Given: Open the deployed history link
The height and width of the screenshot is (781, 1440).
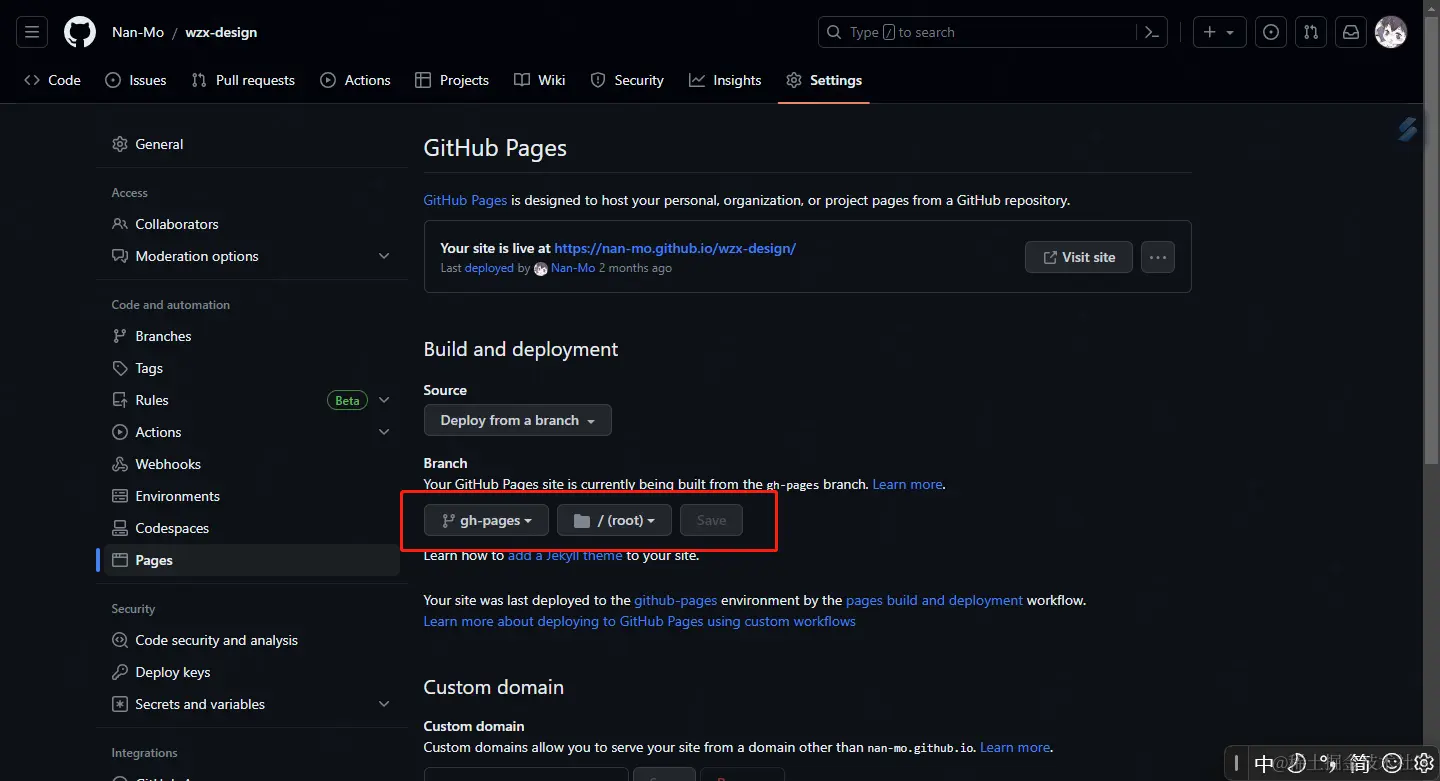Looking at the screenshot, I should point(489,268).
